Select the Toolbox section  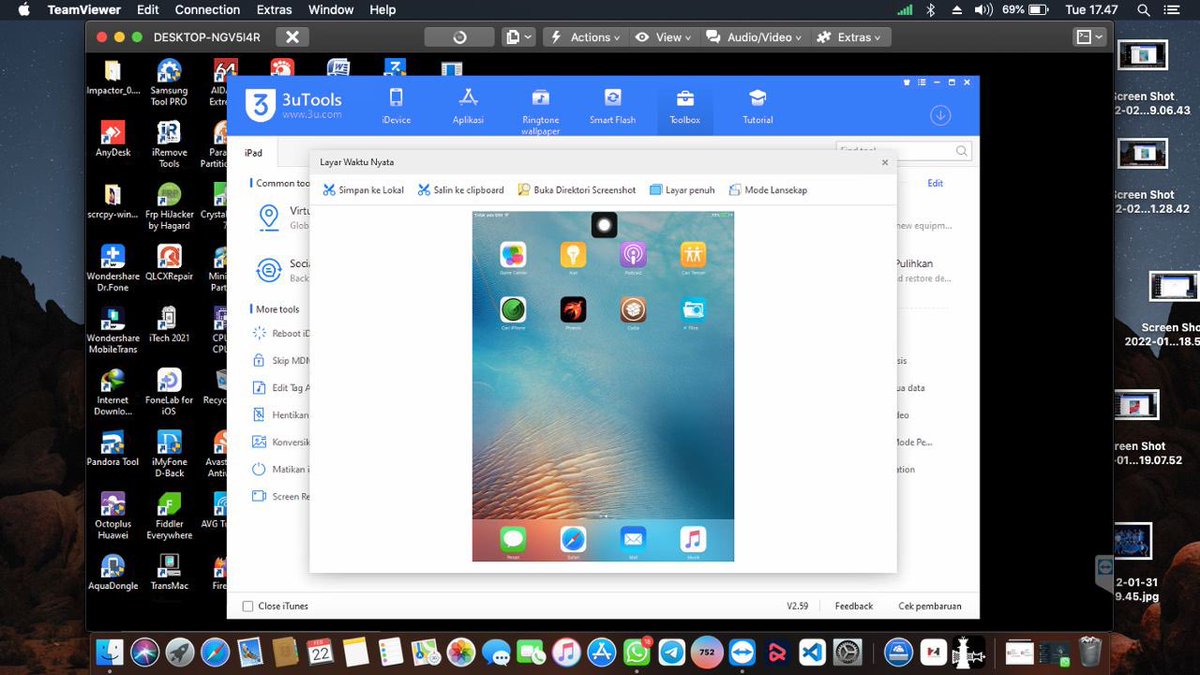[x=685, y=108]
